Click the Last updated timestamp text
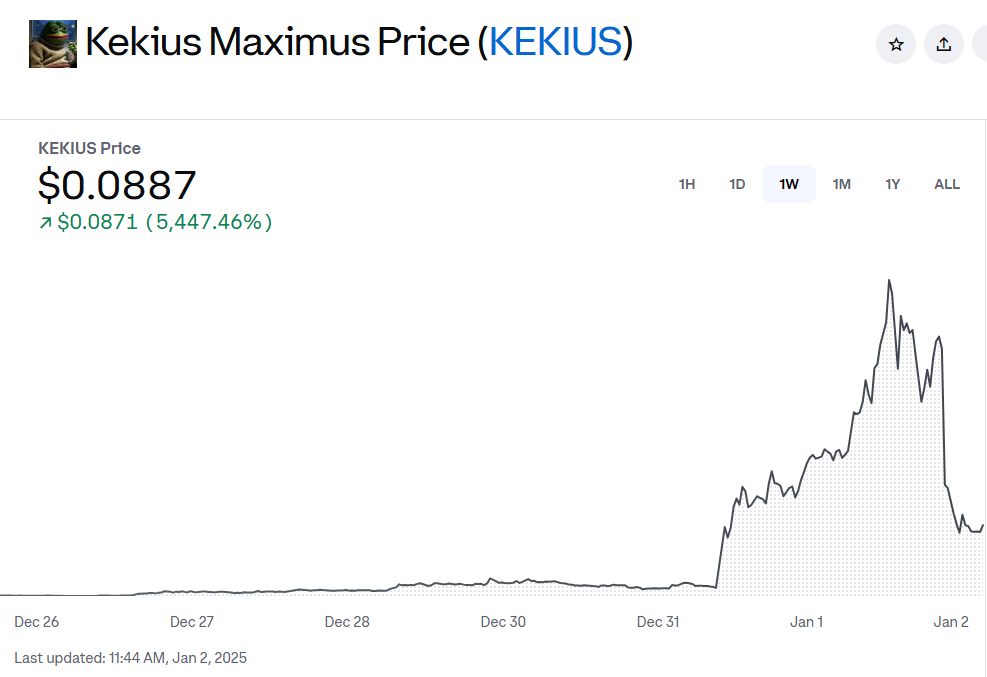The image size is (987, 677). coord(130,658)
